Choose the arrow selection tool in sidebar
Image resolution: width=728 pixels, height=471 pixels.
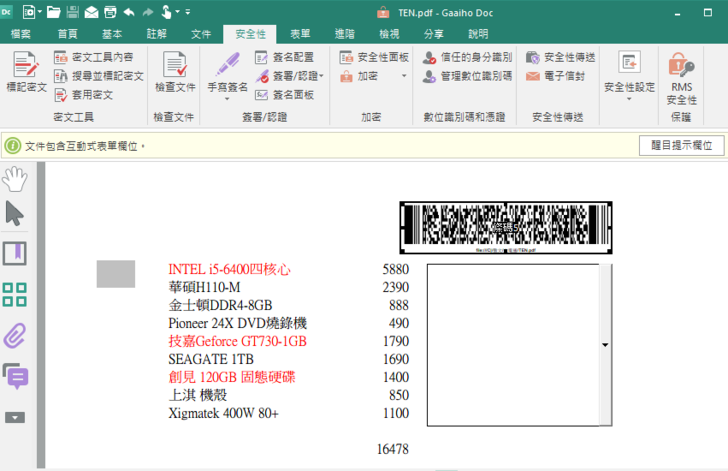(15, 213)
